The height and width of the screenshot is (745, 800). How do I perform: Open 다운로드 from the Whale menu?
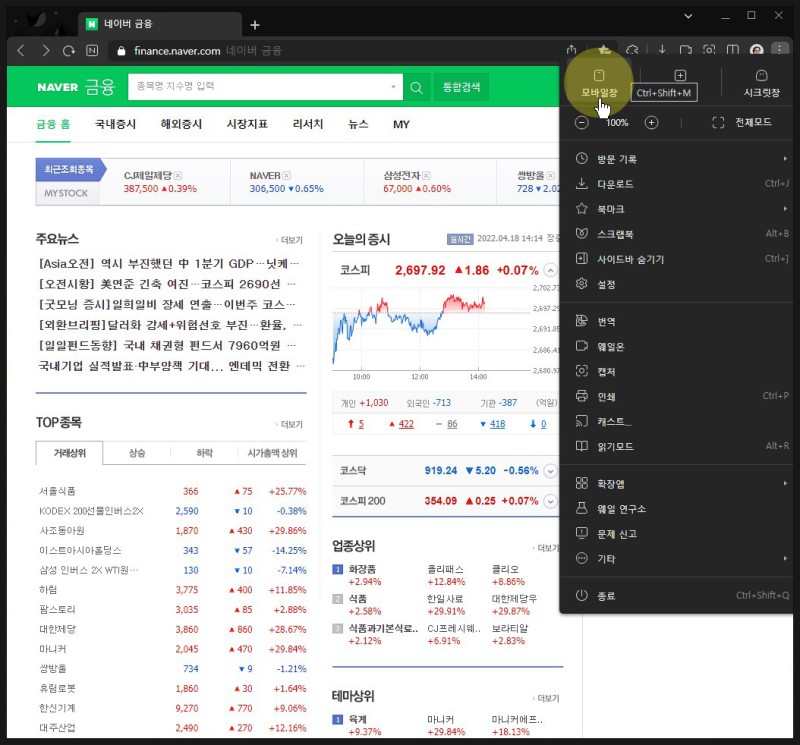point(677,184)
